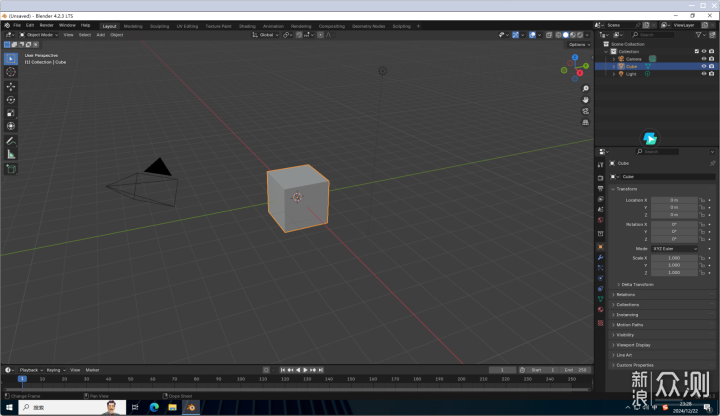Open the Scene properties tab
Image resolution: width=720 pixels, height=416 pixels.
click(x=601, y=209)
